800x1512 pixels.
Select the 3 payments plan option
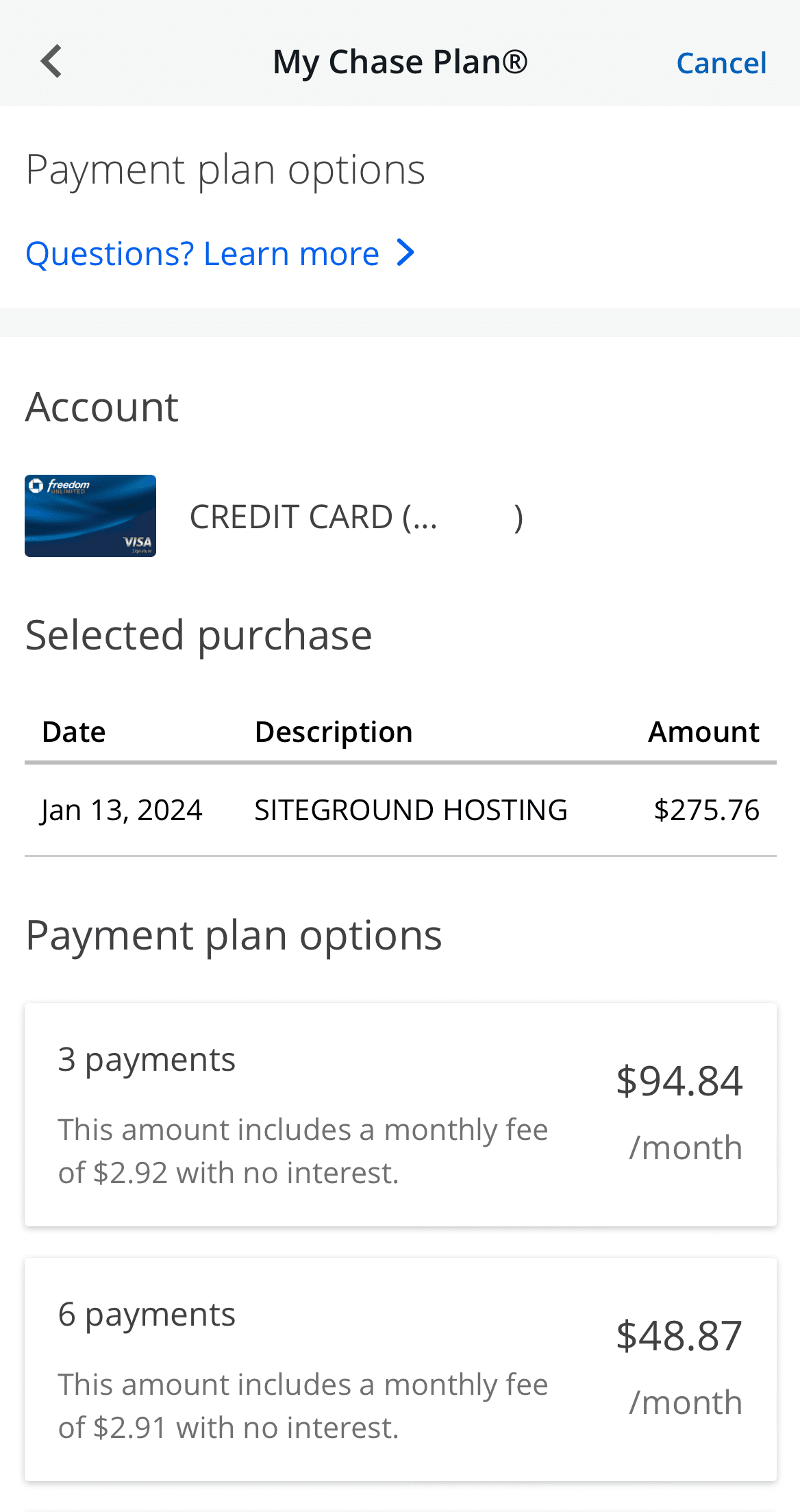[x=400, y=1113]
